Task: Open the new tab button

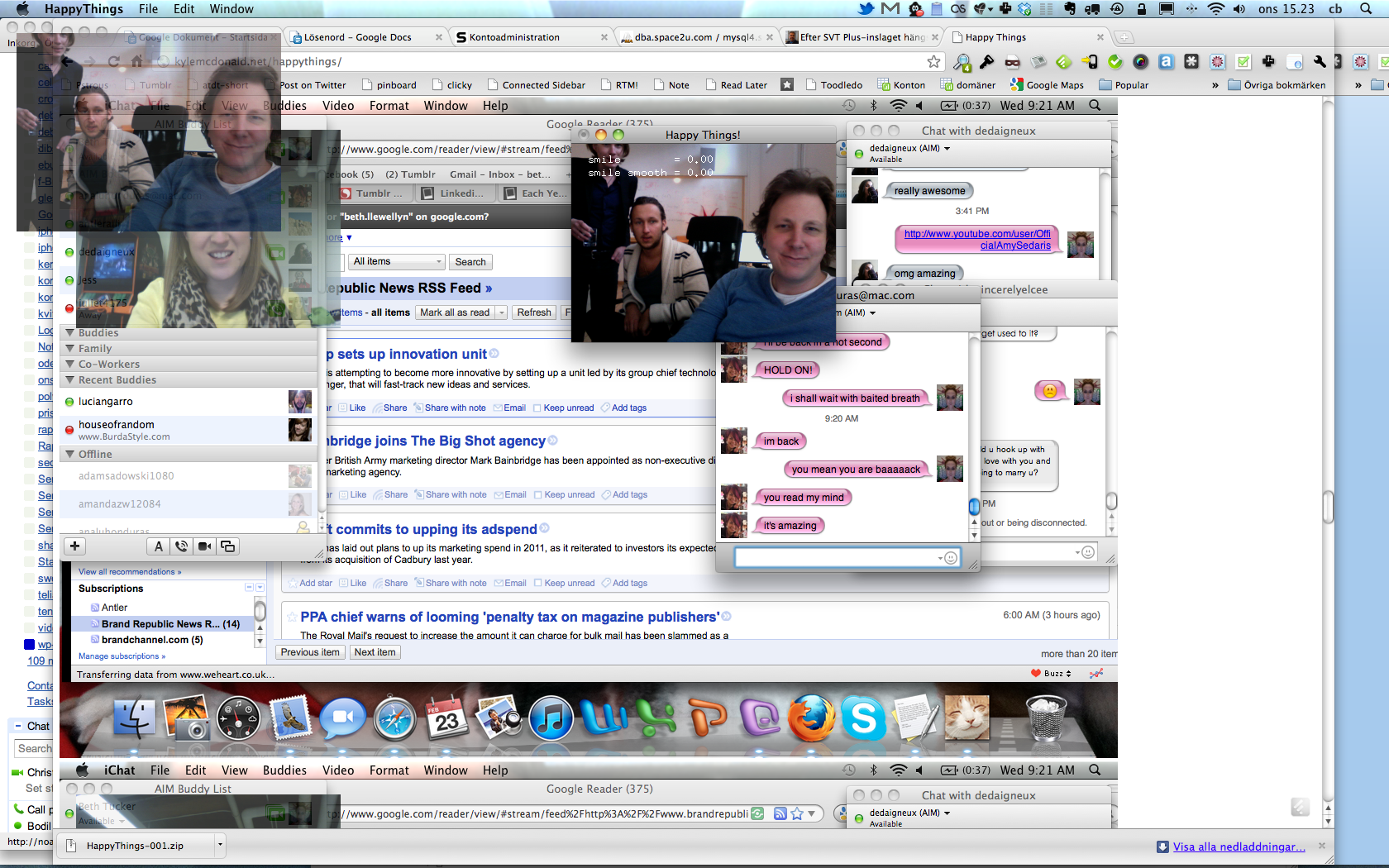Action: point(1123,37)
